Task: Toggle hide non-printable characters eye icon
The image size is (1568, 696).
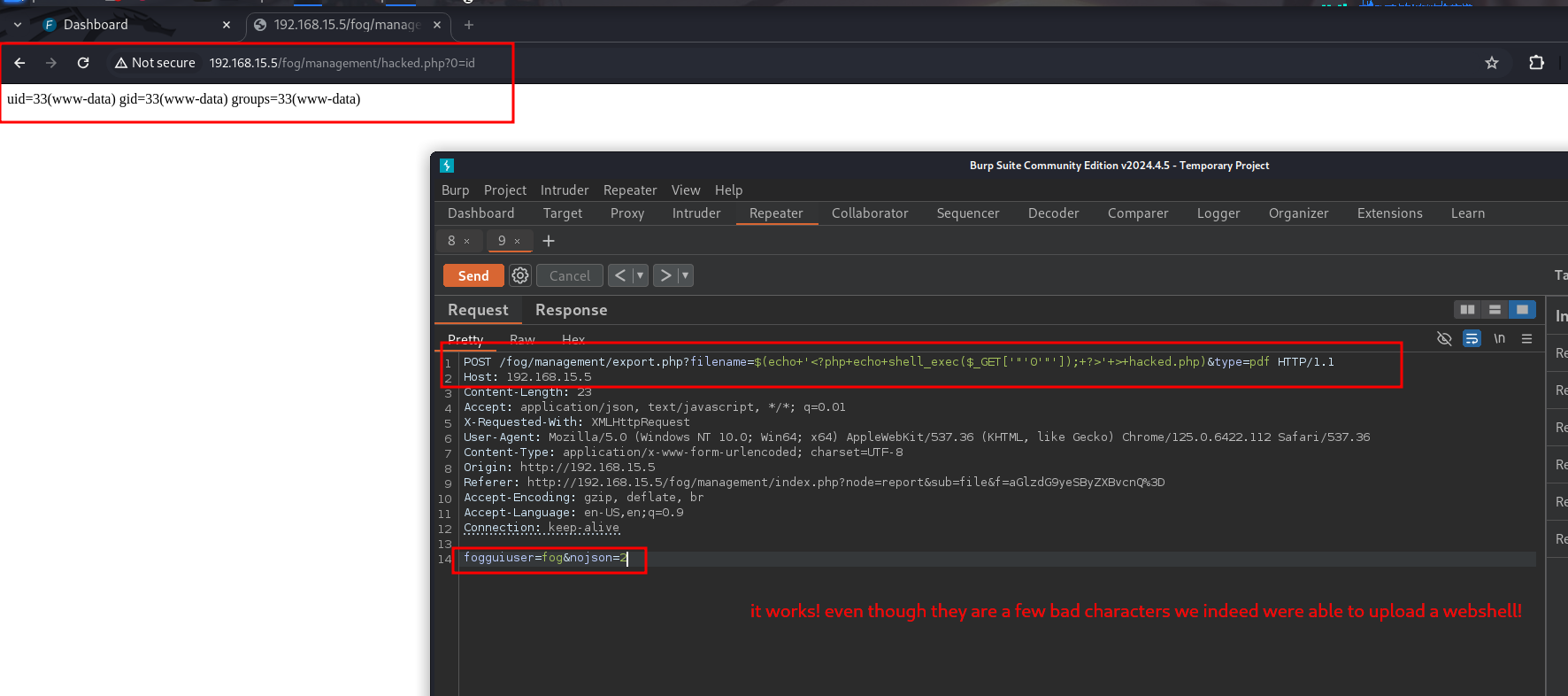Action: 1444,338
